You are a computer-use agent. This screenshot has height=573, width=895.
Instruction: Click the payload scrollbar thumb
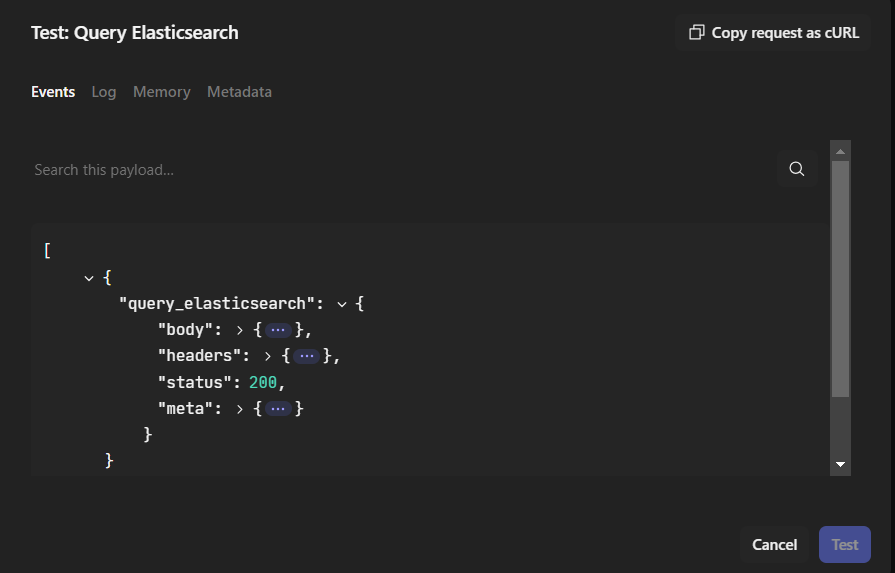pyautogui.click(x=840, y=280)
